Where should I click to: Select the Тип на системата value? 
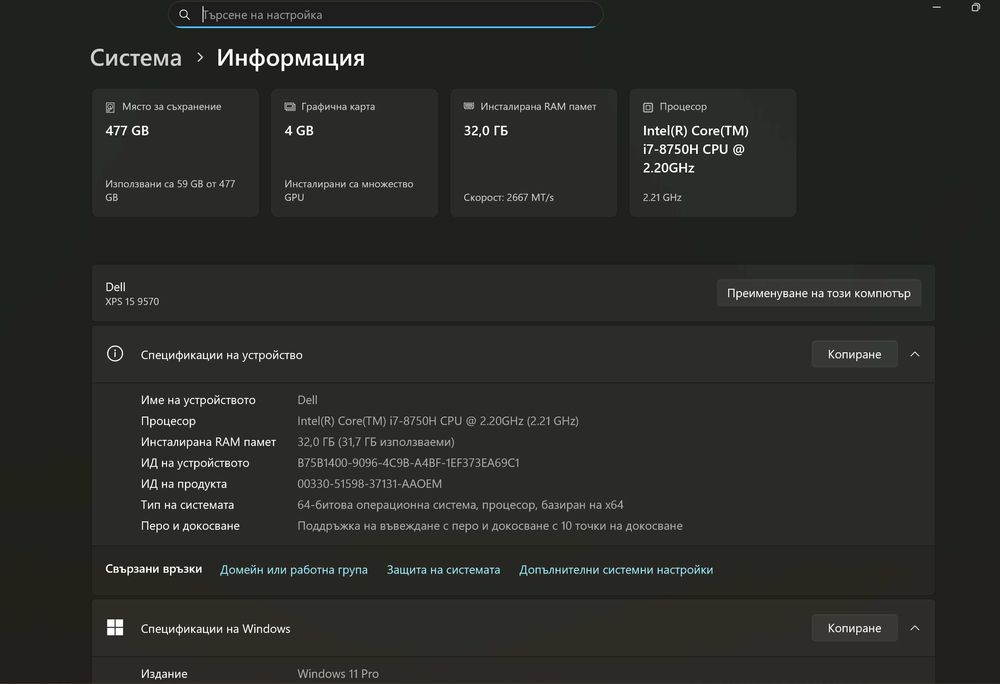coord(460,505)
